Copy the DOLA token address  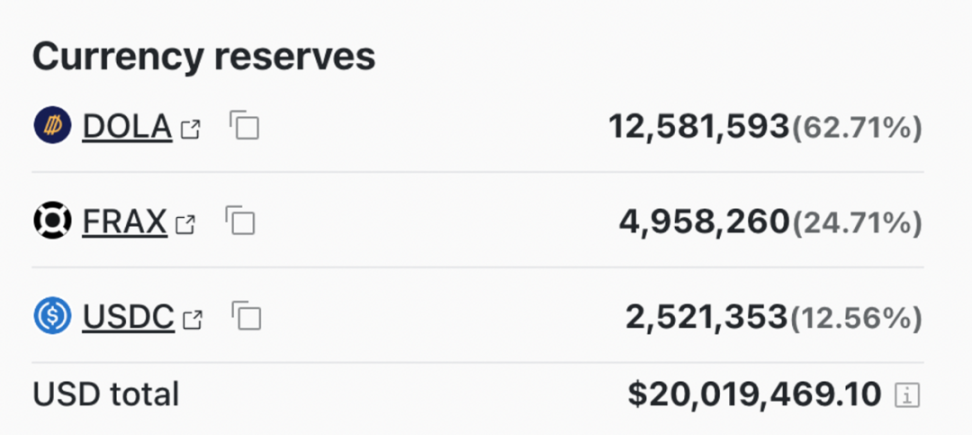tap(244, 126)
